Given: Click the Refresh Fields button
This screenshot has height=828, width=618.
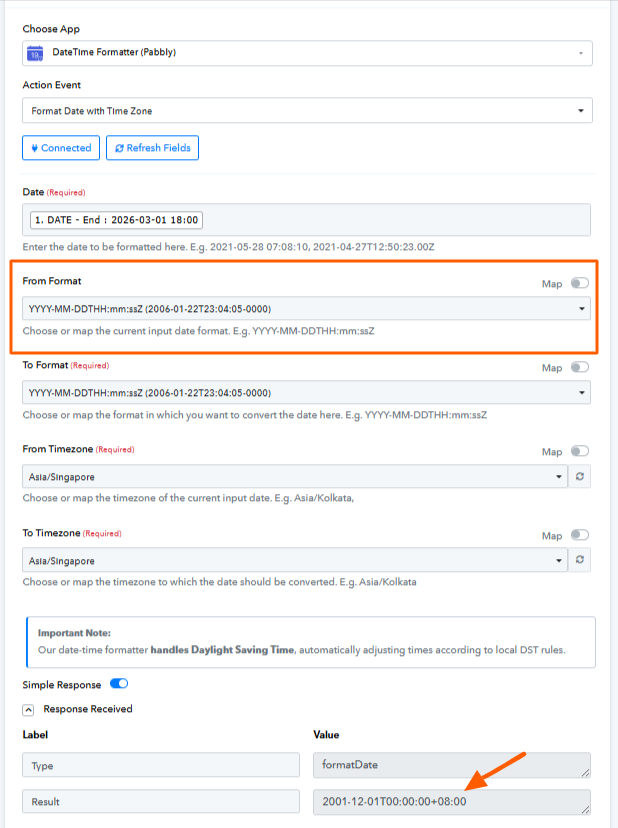Looking at the screenshot, I should (152, 148).
